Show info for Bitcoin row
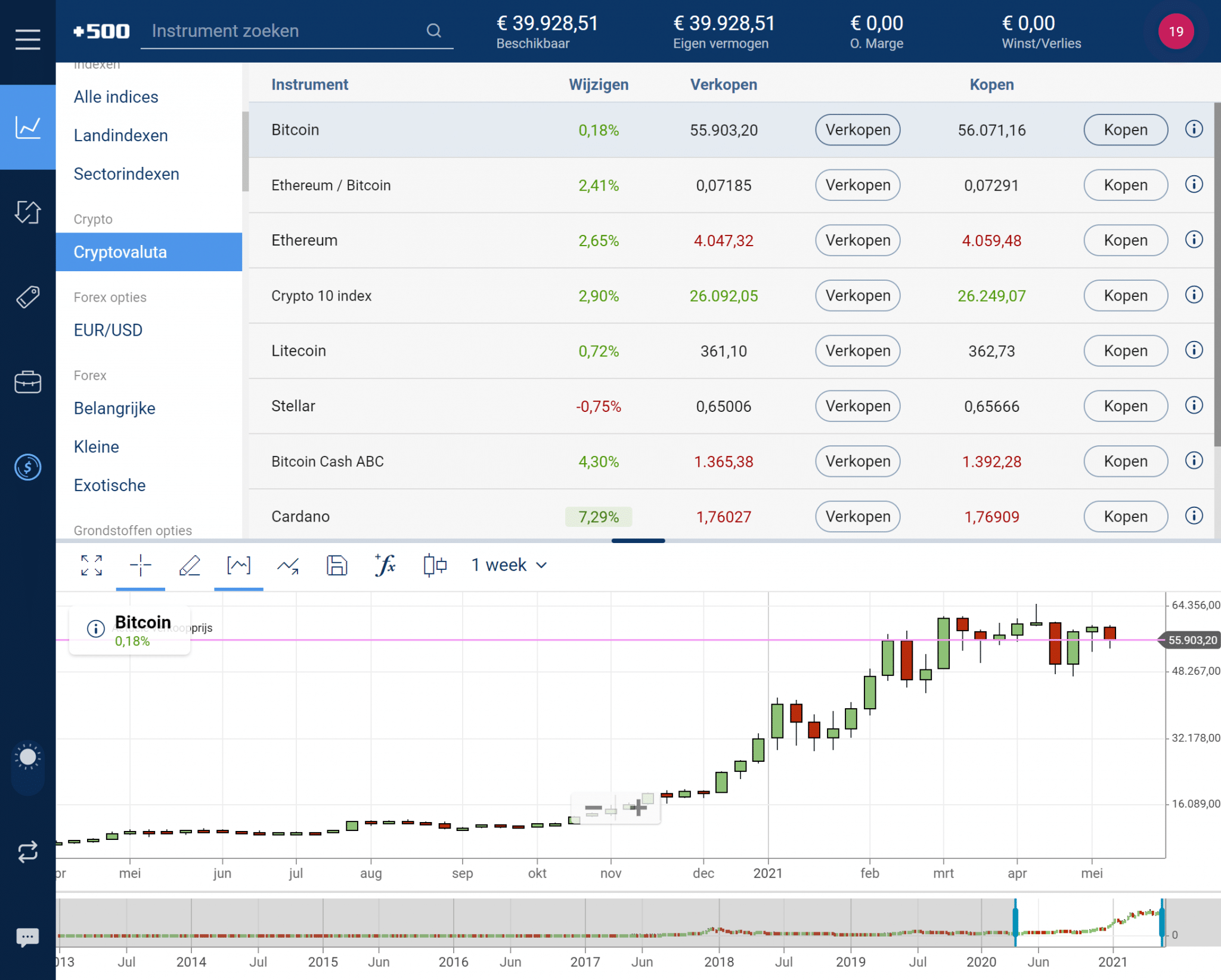 coord(1194,129)
